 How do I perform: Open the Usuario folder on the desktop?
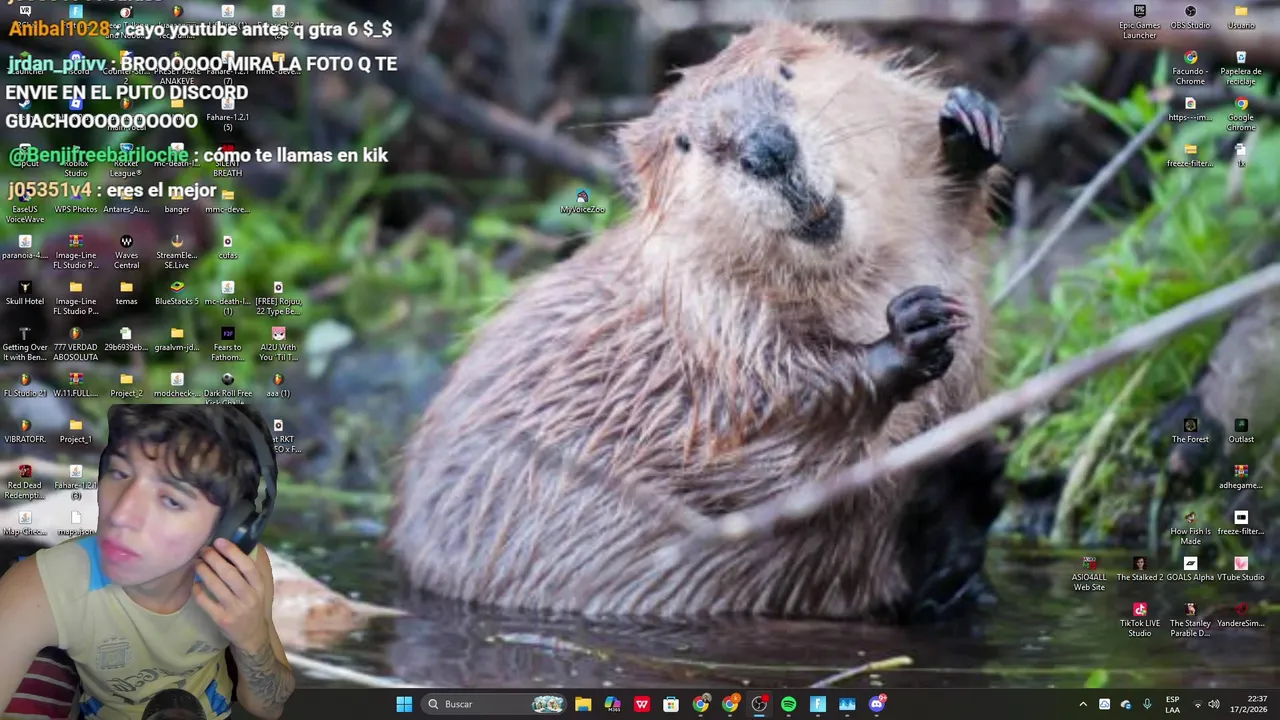(1241, 16)
